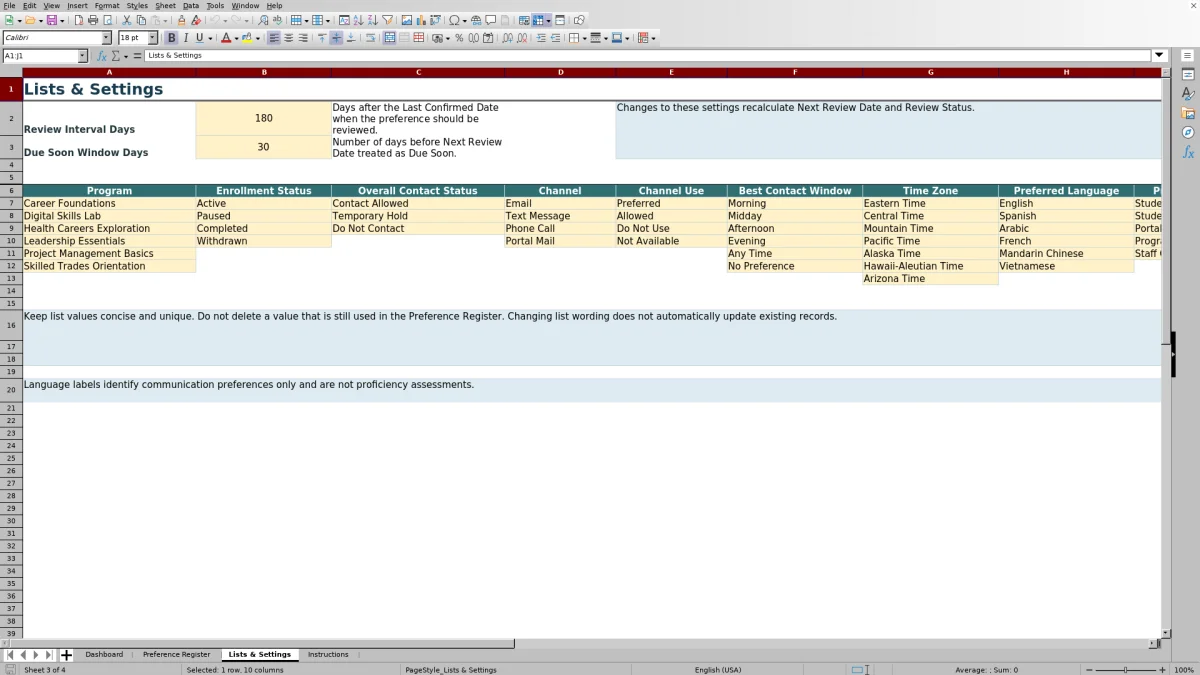
Task: Click the scroll to first sheet button
Action: point(10,655)
